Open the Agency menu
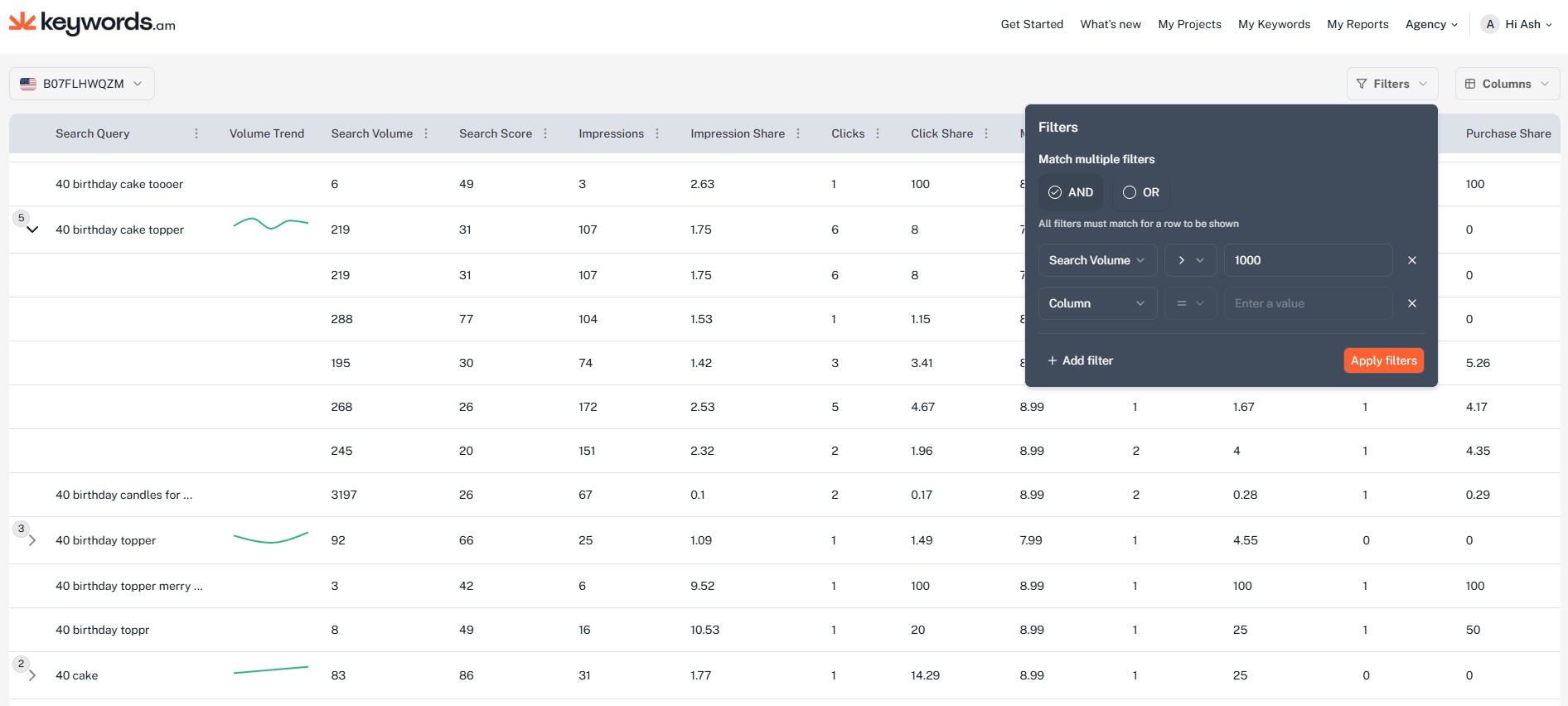The width and height of the screenshot is (1568, 706). pyautogui.click(x=1431, y=24)
